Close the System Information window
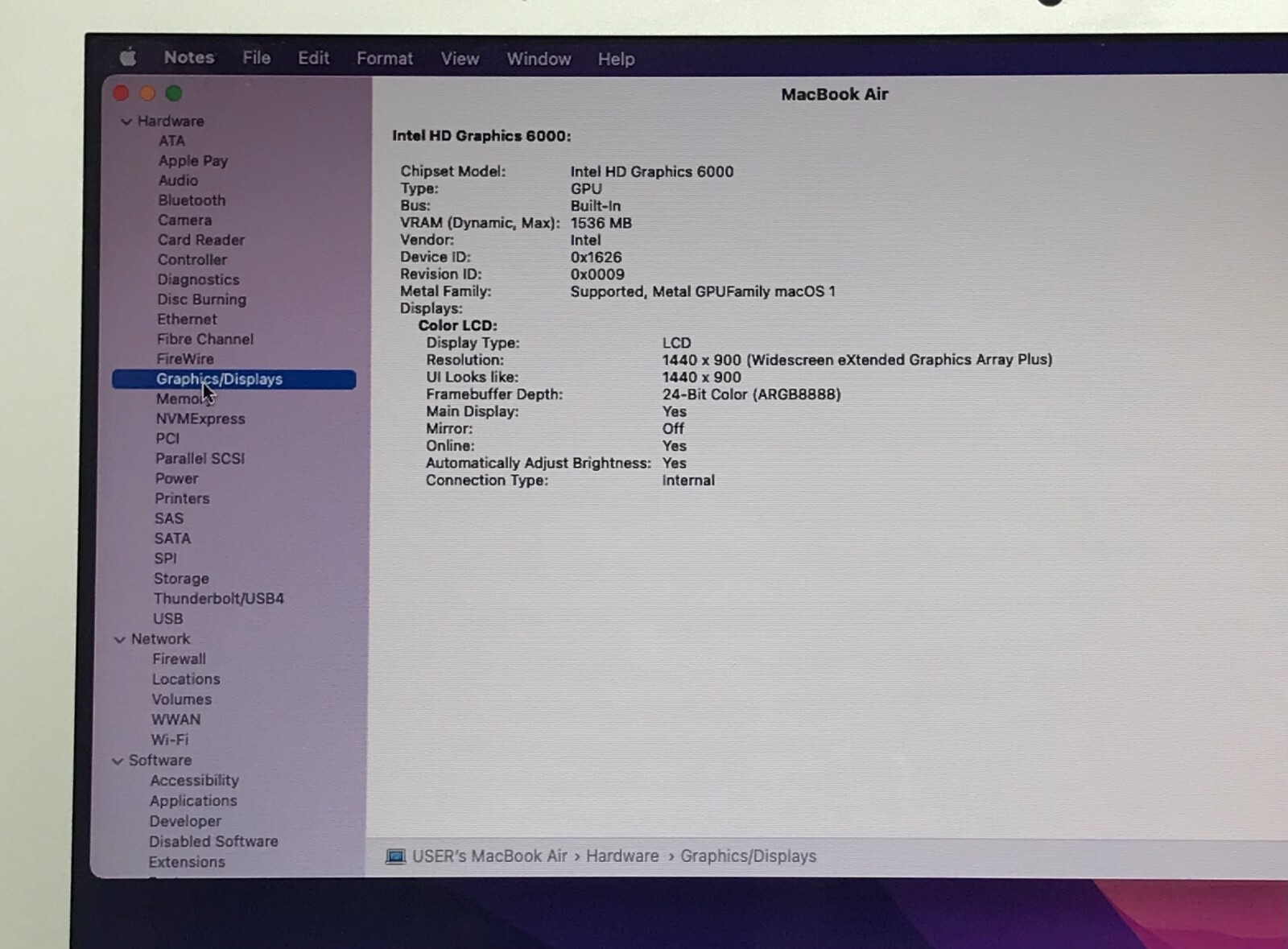The image size is (1288, 949). click(122, 93)
